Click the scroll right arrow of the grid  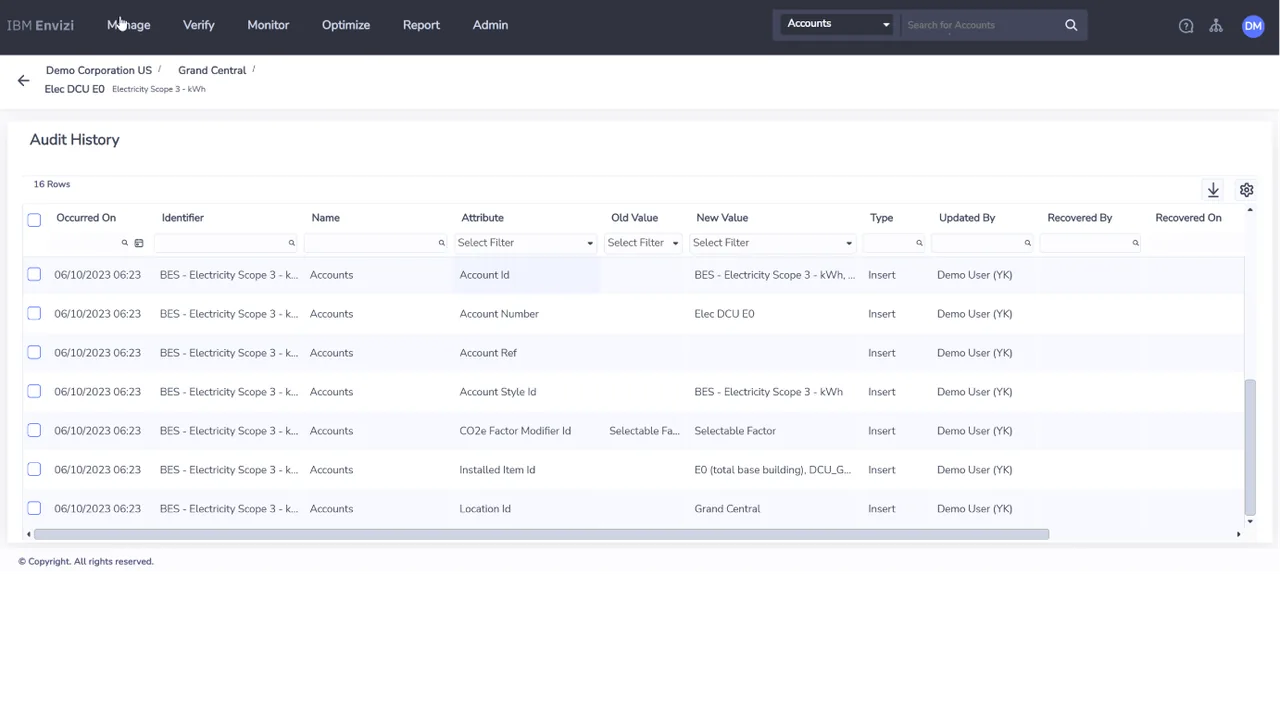coord(1238,534)
